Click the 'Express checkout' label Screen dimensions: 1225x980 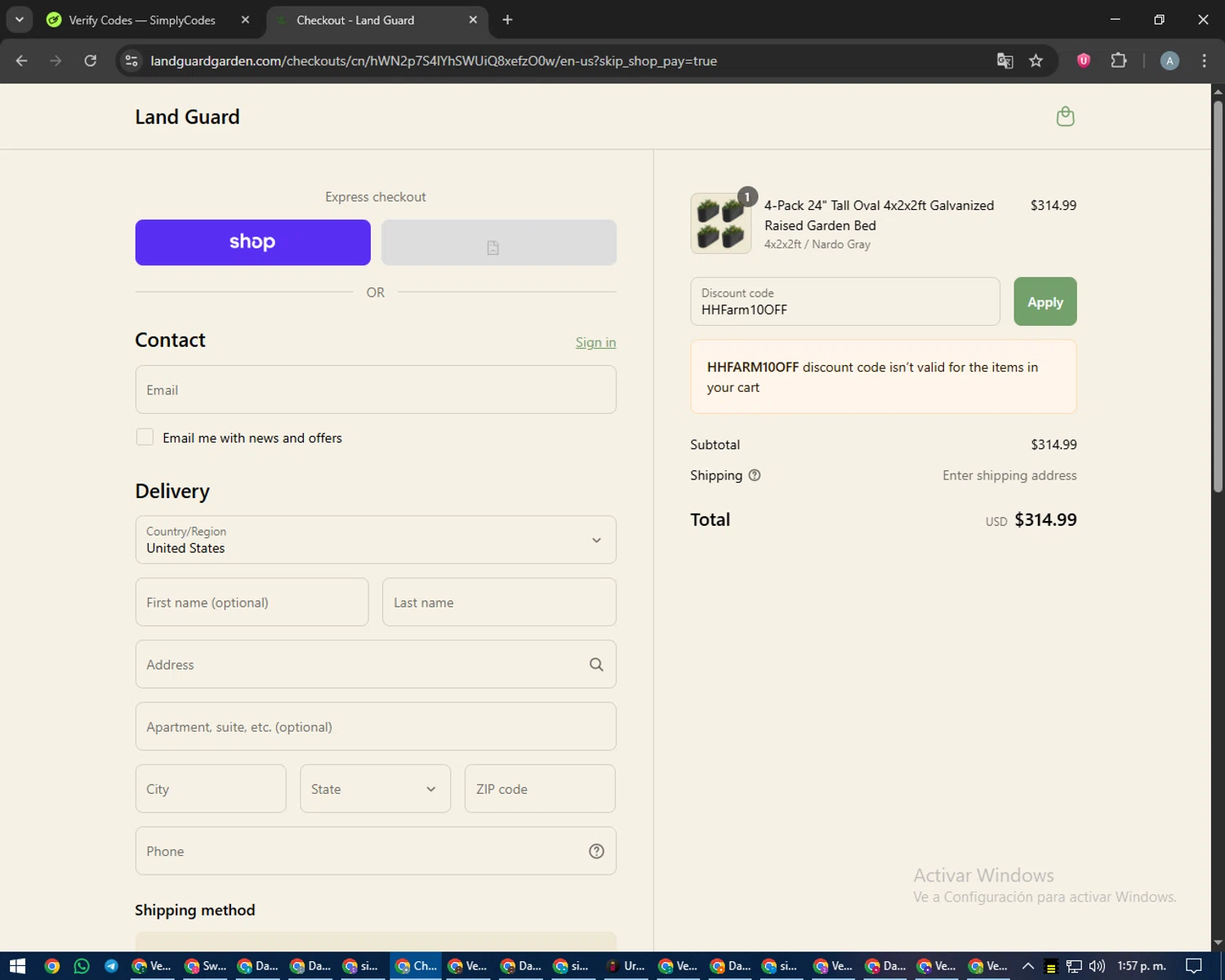point(376,197)
